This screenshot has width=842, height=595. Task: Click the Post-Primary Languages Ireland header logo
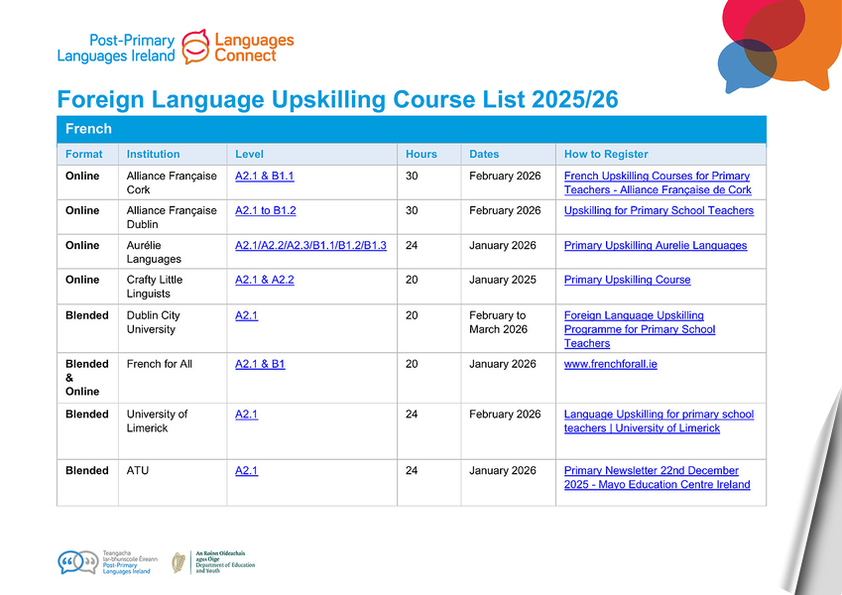(116, 48)
